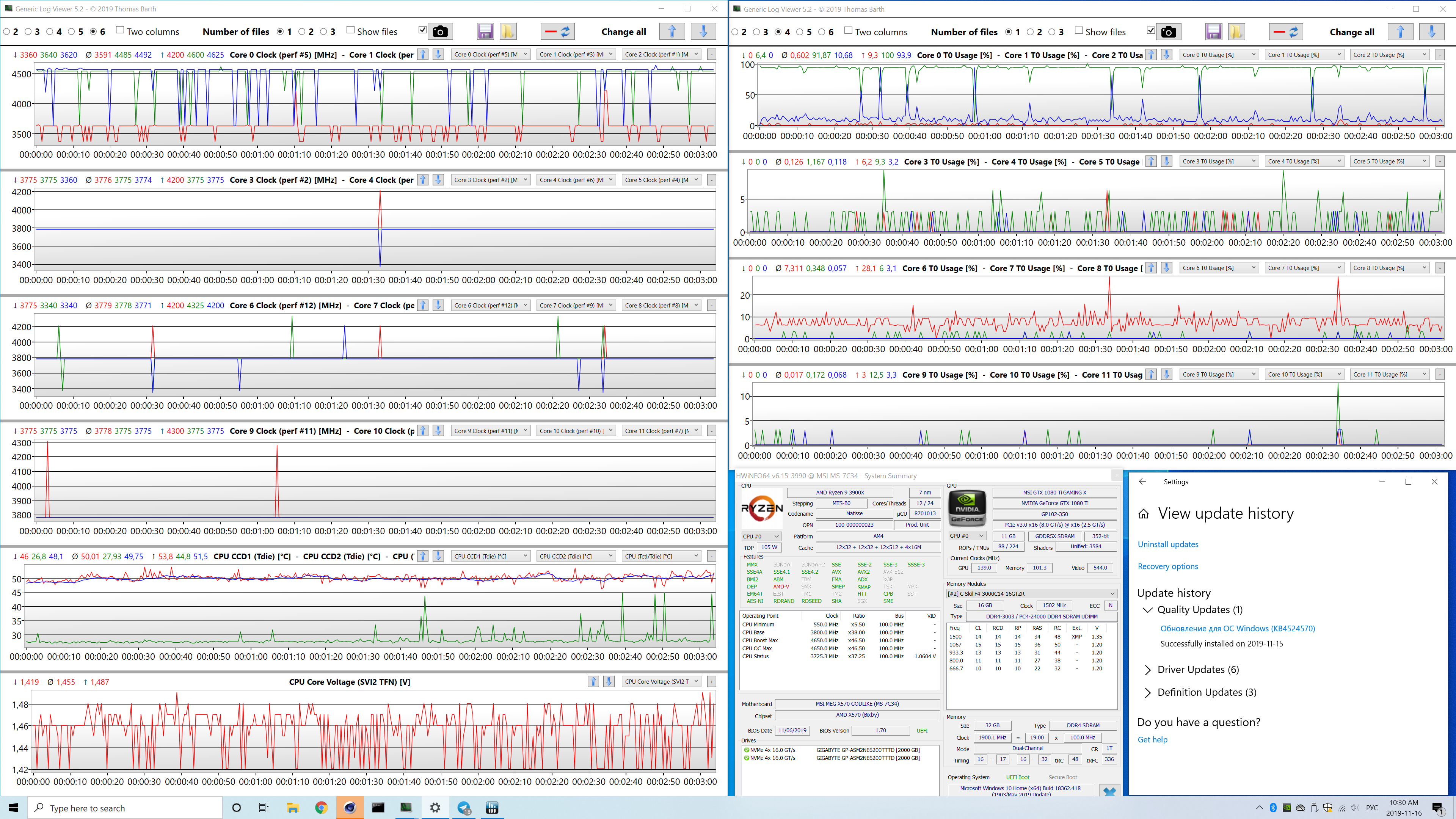The image size is (1456, 819).
Task: Click the down arrow beside CPU CCD1 temperature graph
Action: coord(438,556)
